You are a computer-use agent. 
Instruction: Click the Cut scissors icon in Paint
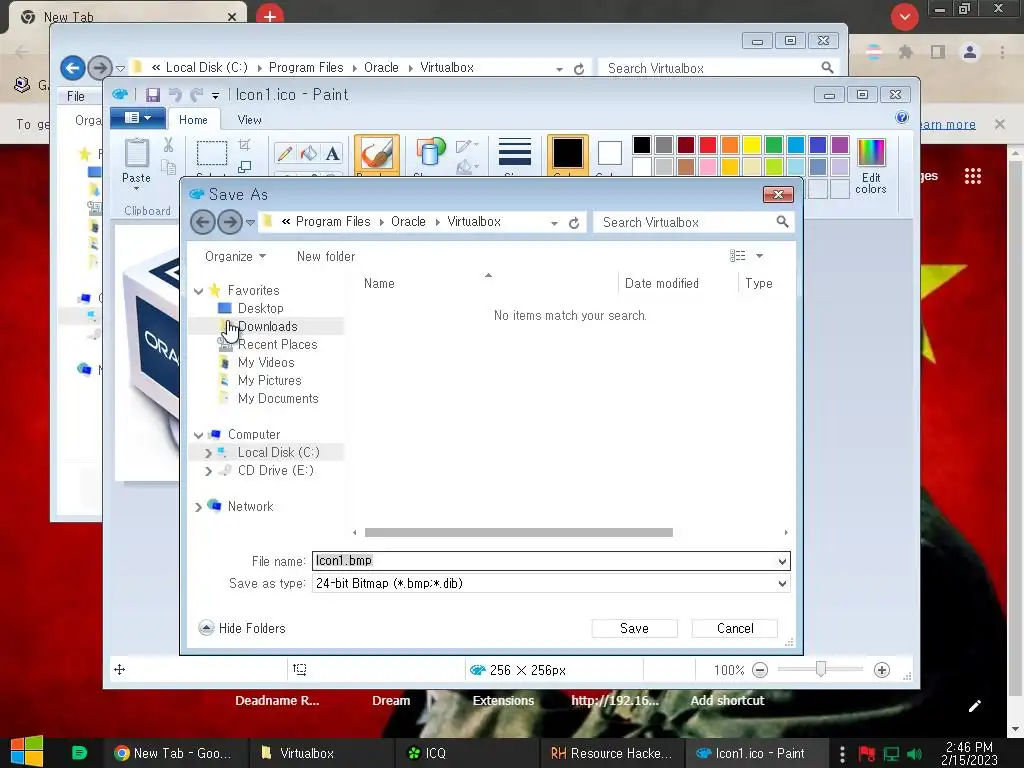tap(168, 145)
